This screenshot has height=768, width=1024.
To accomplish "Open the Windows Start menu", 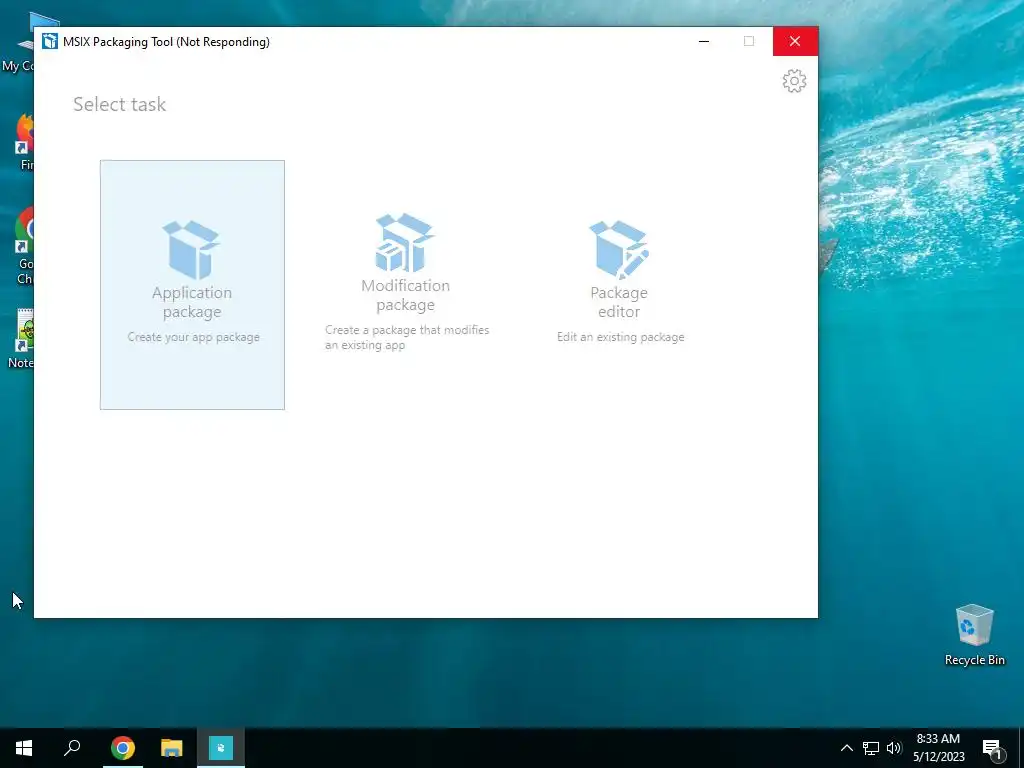I will (24, 748).
